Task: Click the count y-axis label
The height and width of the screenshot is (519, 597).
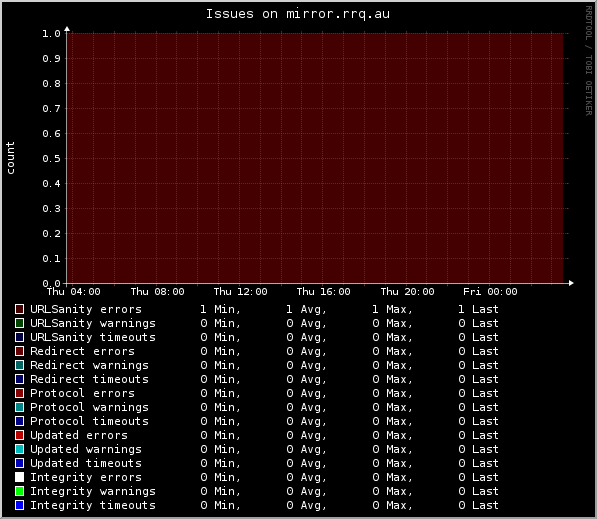Action: (x=10, y=158)
